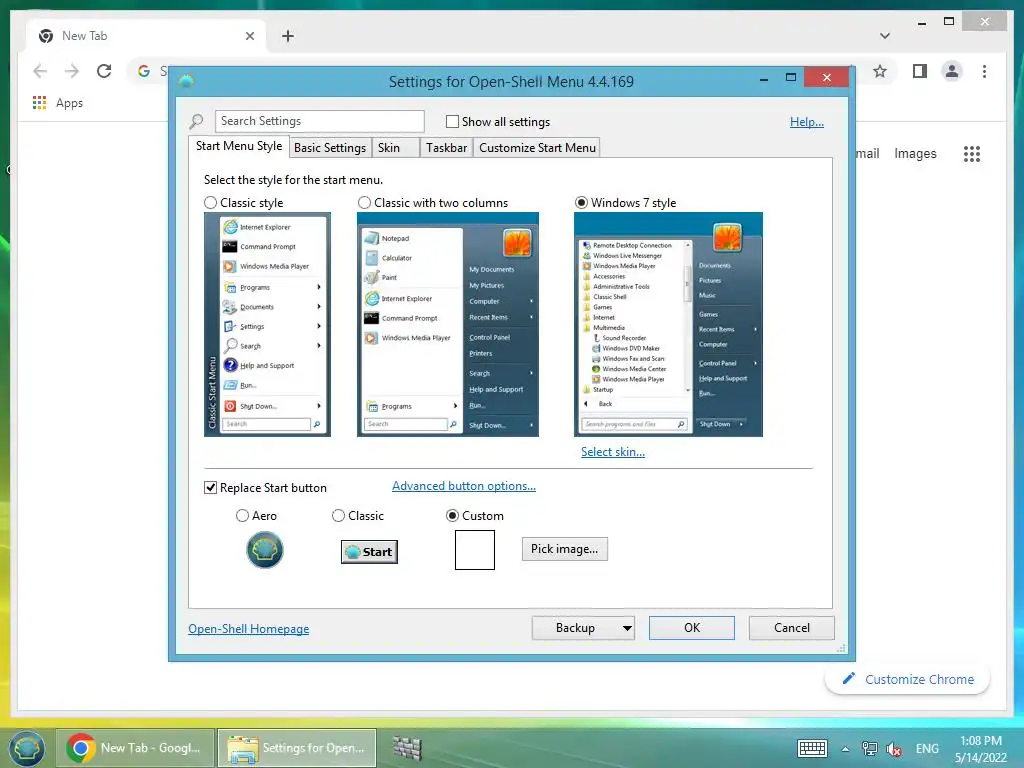Open the Select skin... link
This screenshot has width=1024, height=768.
pos(613,452)
